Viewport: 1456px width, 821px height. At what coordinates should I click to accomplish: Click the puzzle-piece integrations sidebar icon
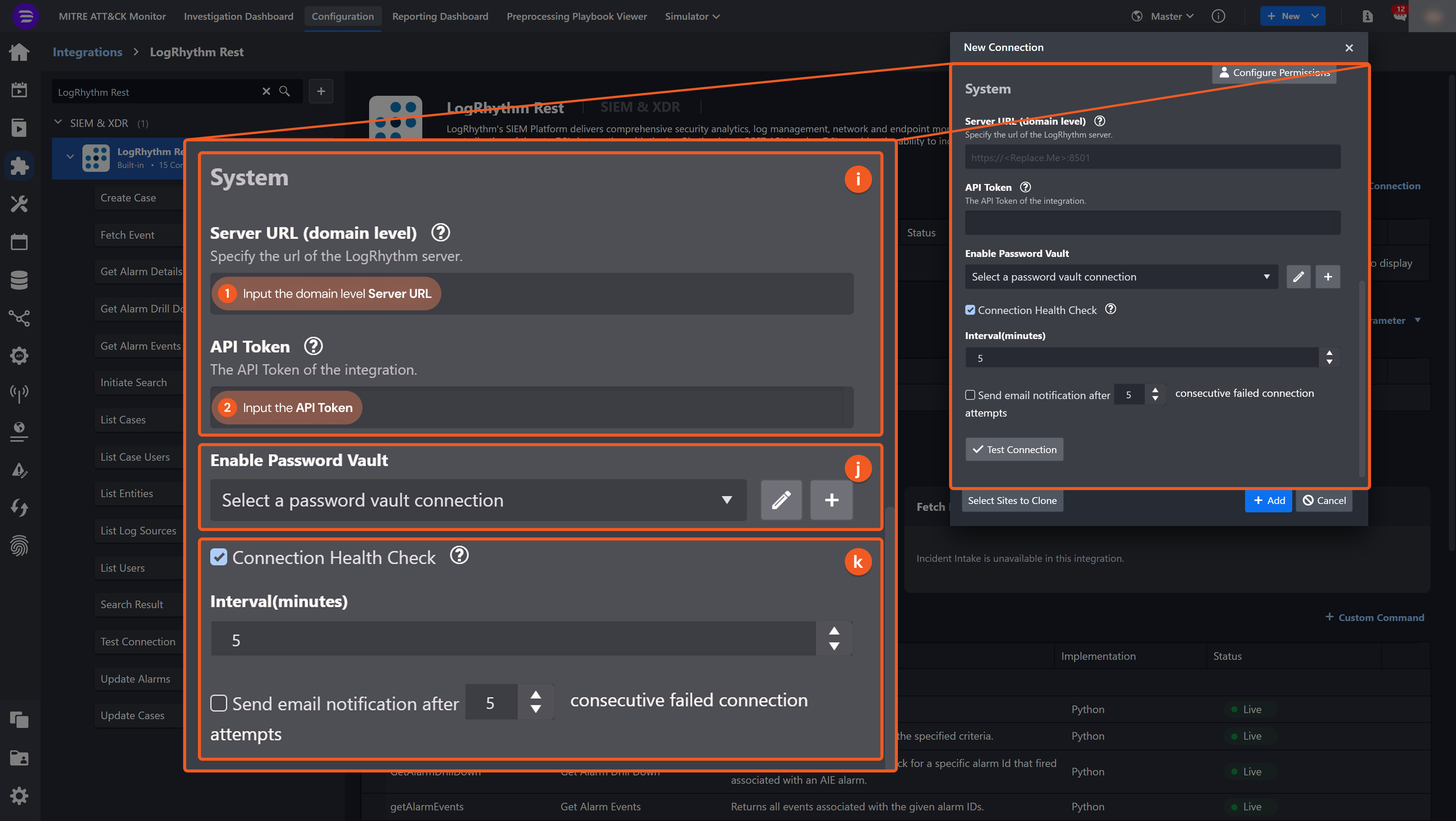(x=19, y=166)
